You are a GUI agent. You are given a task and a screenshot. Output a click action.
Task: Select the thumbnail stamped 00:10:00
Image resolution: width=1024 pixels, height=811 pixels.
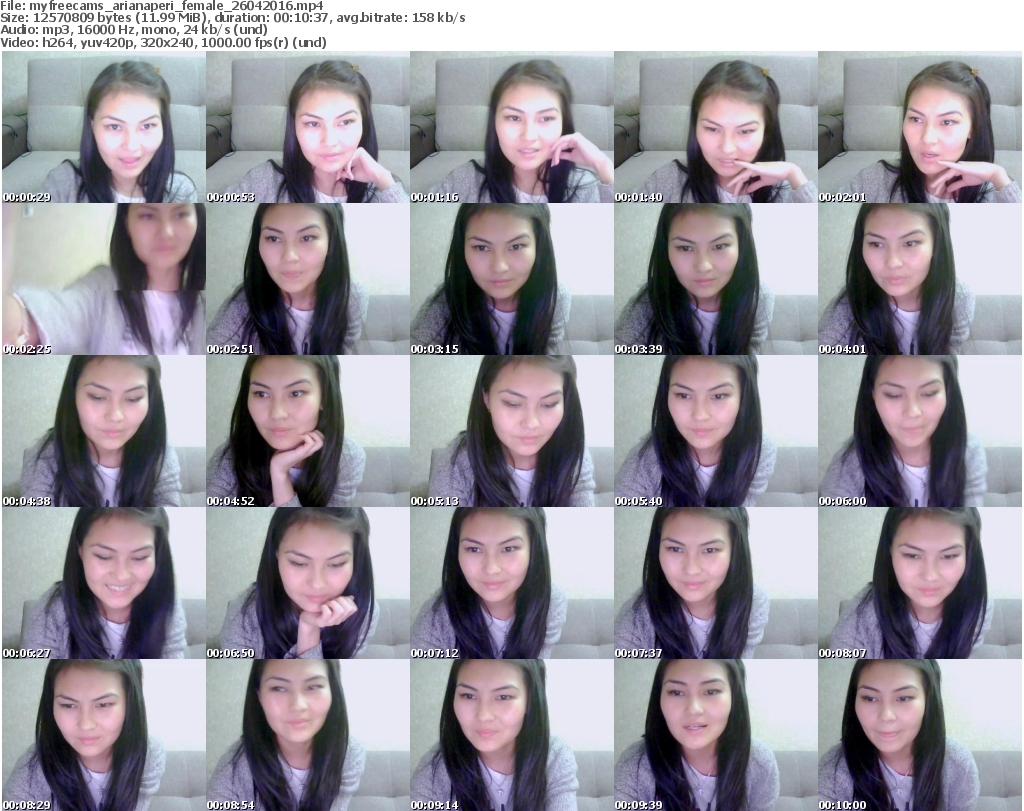pyautogui.click(x=920, y=735)
